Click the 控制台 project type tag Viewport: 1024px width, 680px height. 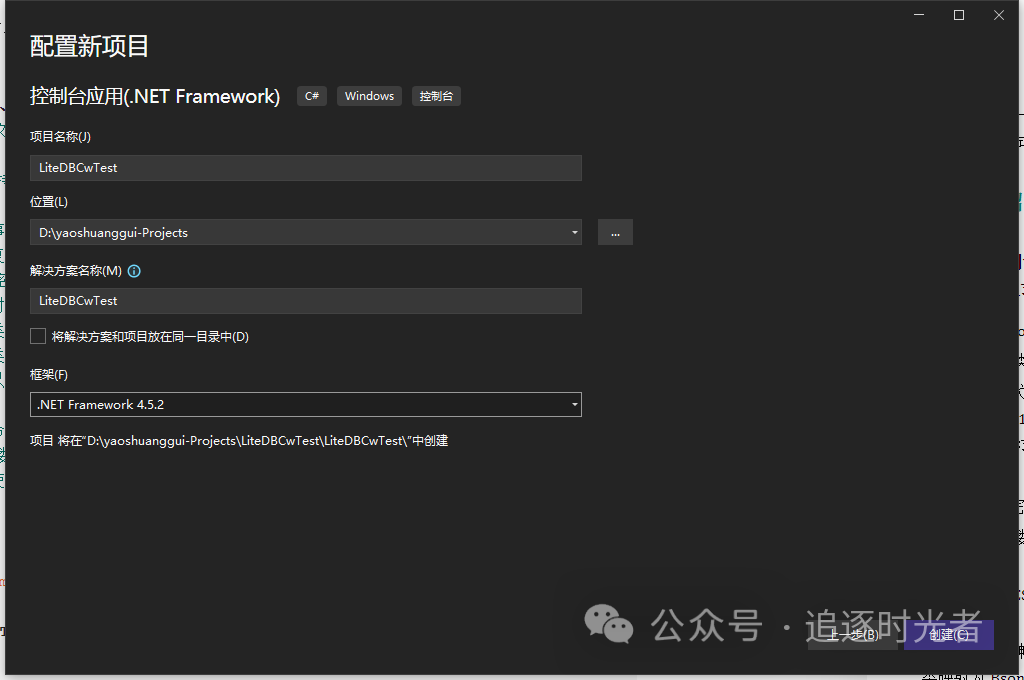(436, 96)
